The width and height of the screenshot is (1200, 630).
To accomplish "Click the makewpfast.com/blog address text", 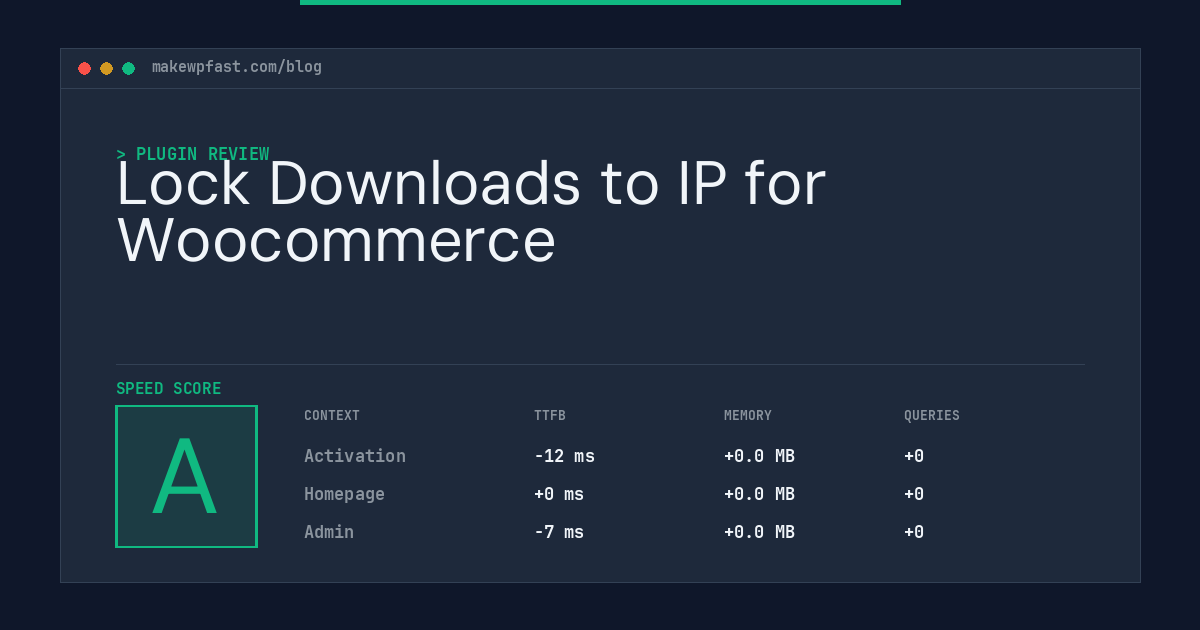I will (237, 67).
